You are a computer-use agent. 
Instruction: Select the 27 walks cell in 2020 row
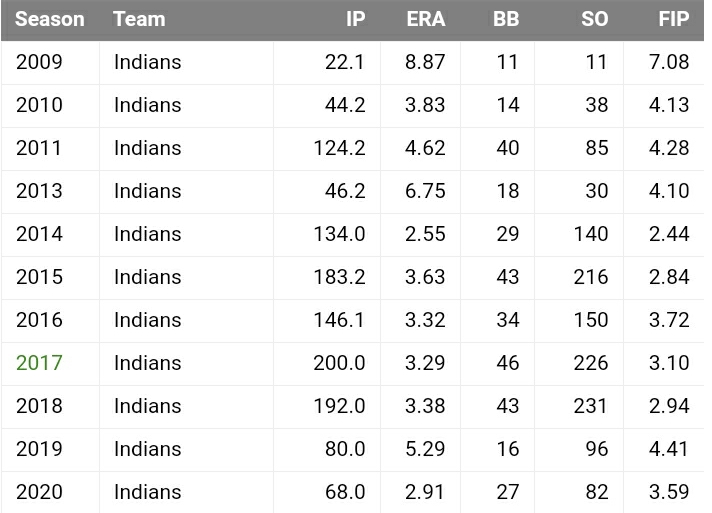point(508,492)
